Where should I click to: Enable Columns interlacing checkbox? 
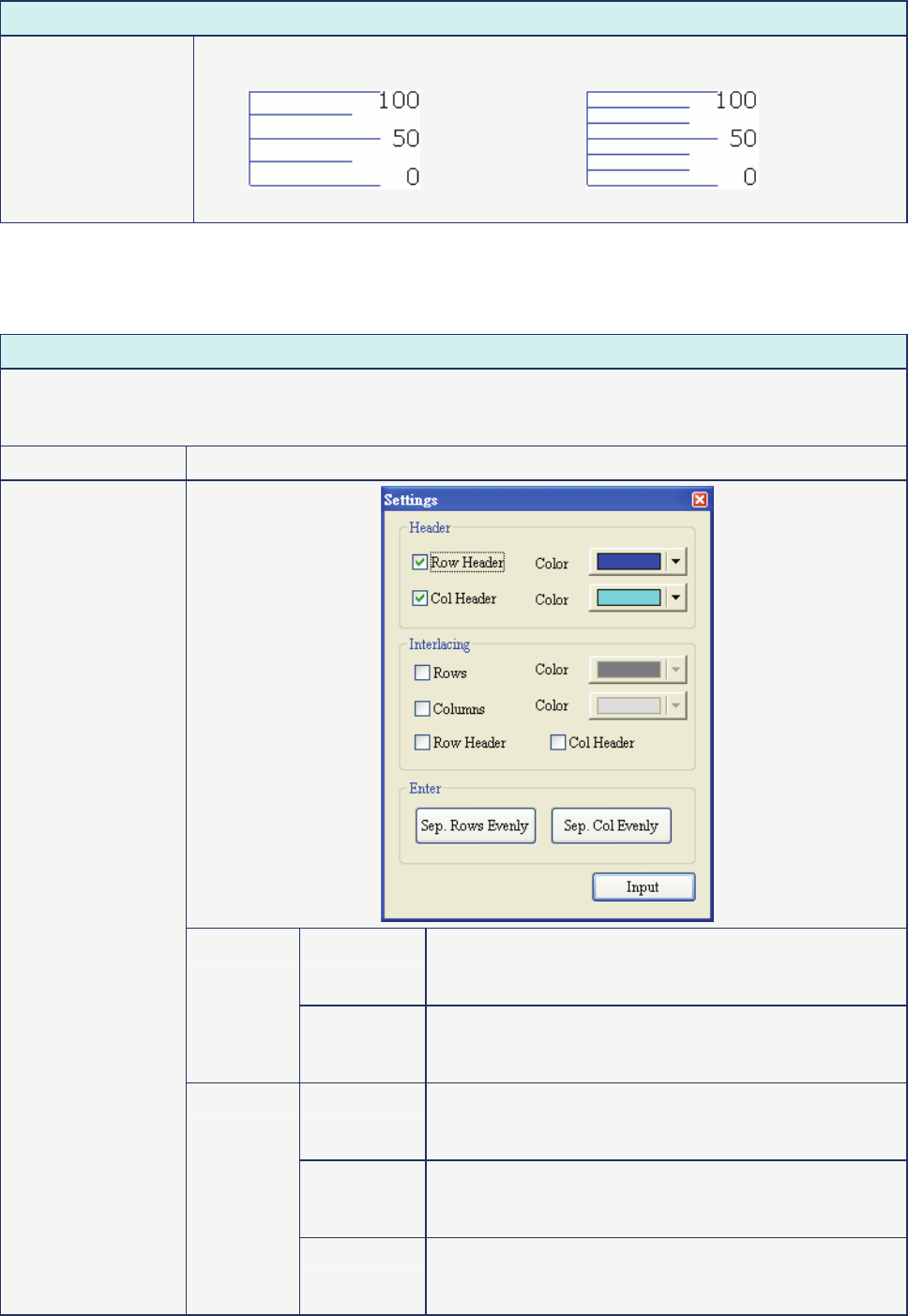coord(422,709)
